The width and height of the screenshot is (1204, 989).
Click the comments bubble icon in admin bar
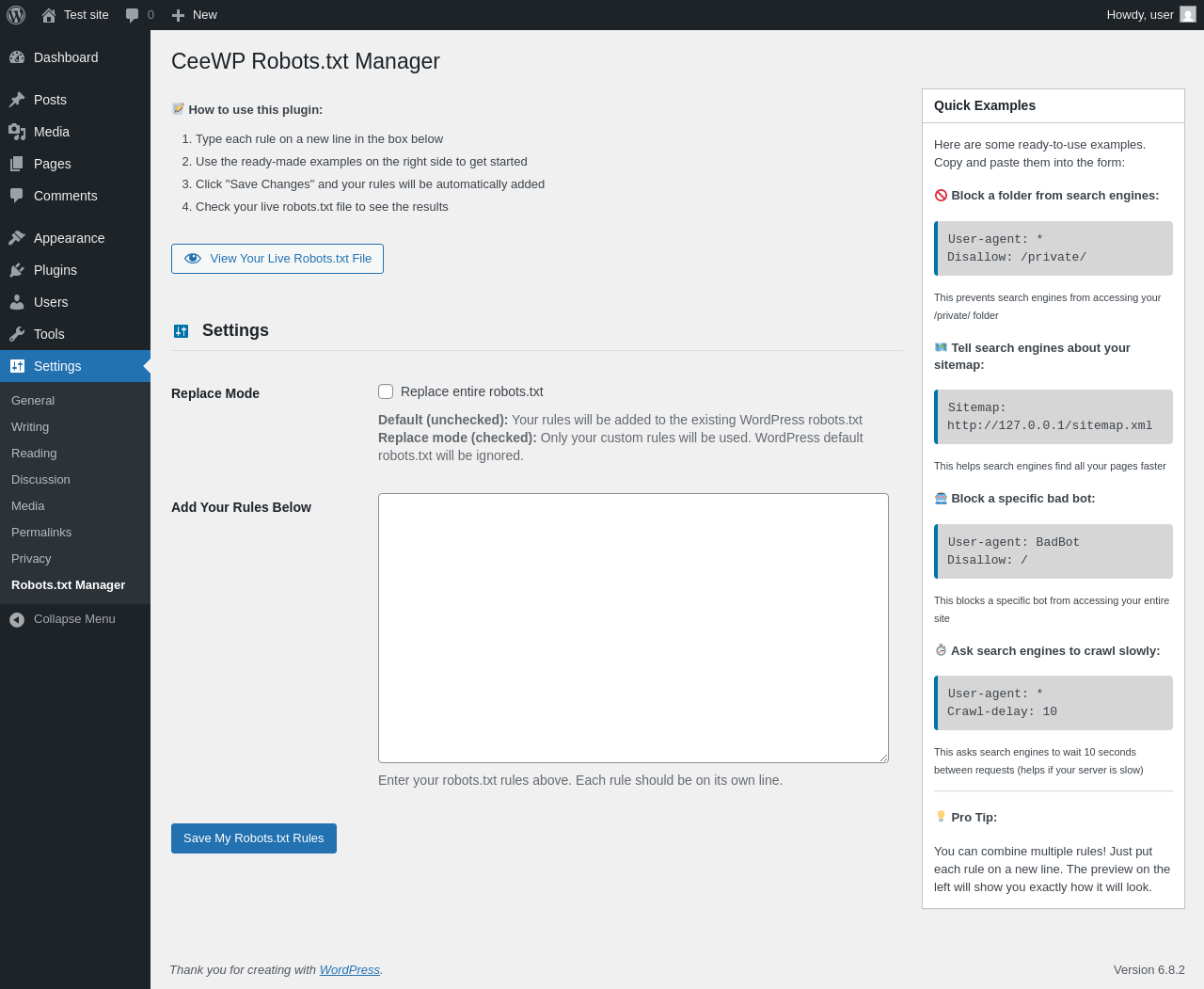click(x=133, y=15)
